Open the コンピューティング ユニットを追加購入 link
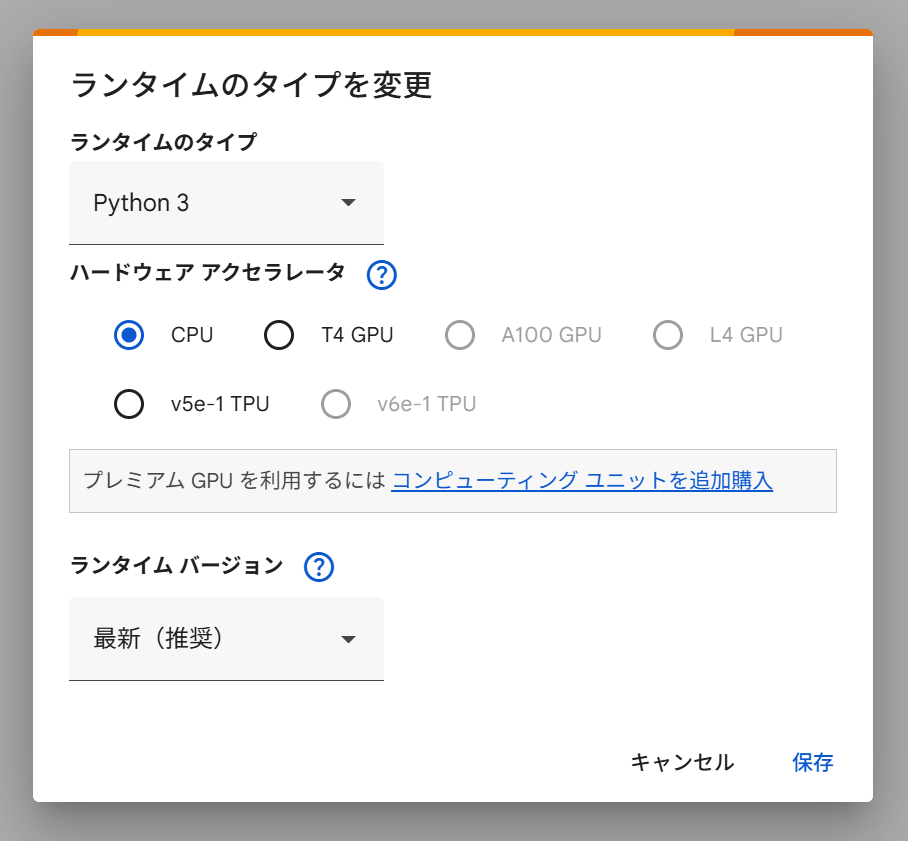 pyautogui.click(x=581, y=481)
